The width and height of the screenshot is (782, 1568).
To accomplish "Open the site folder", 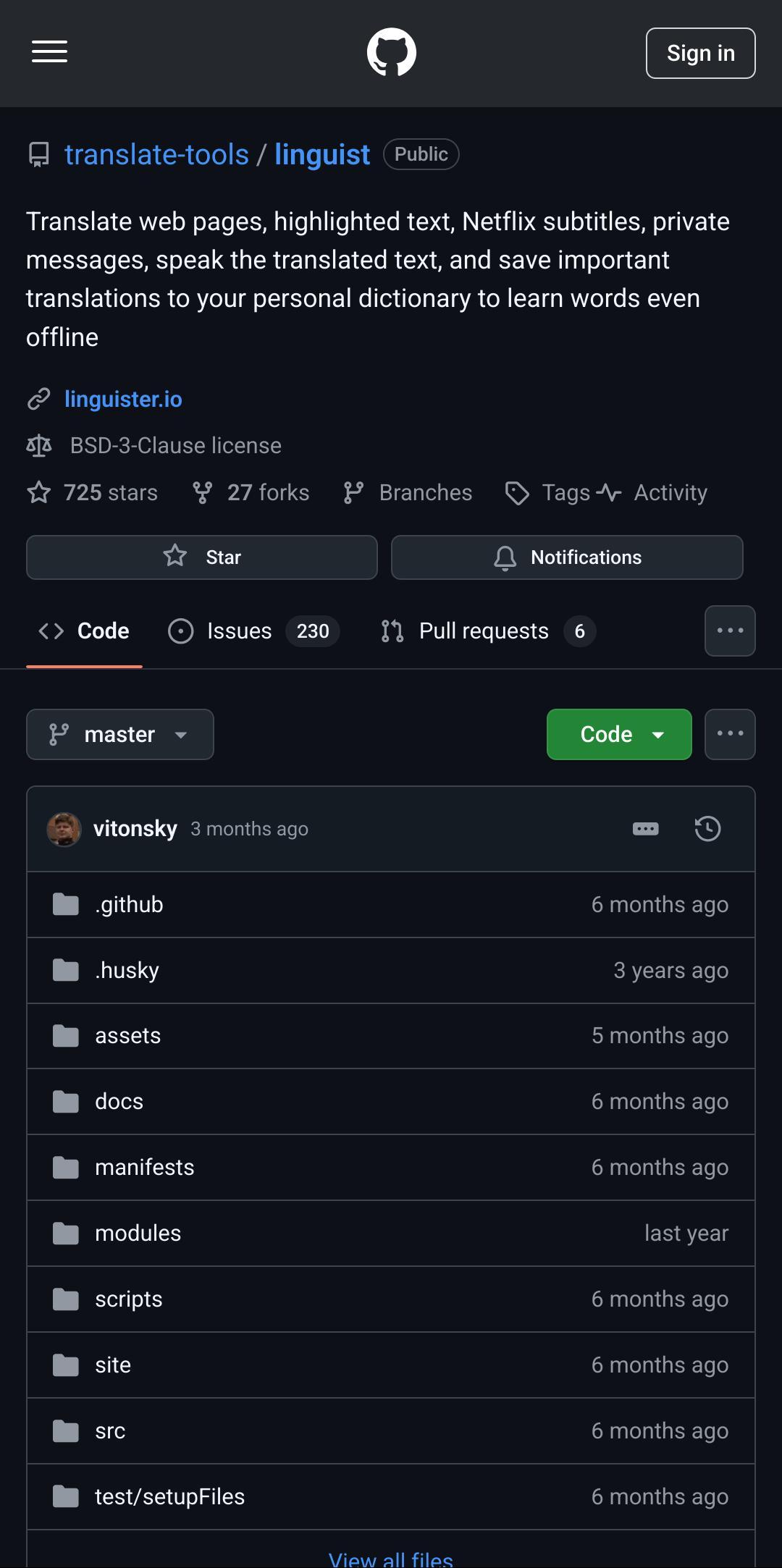I will click(113, 1365).
